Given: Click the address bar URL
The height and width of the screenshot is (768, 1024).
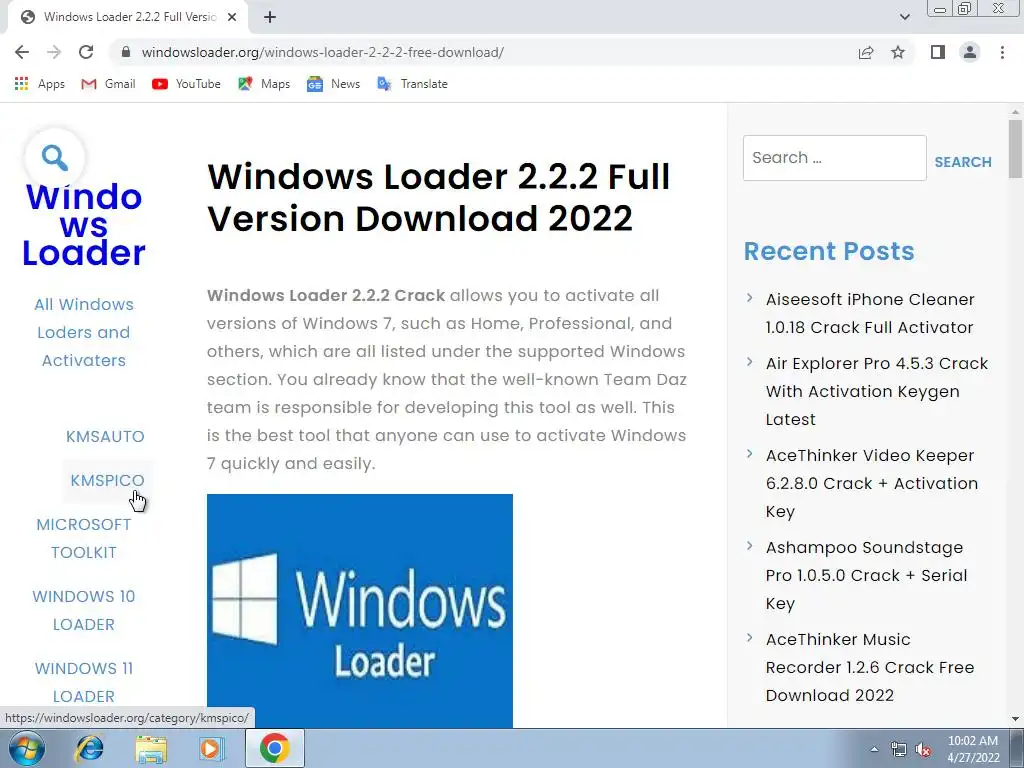Looking at the screenshot, I should coord(323,52).
